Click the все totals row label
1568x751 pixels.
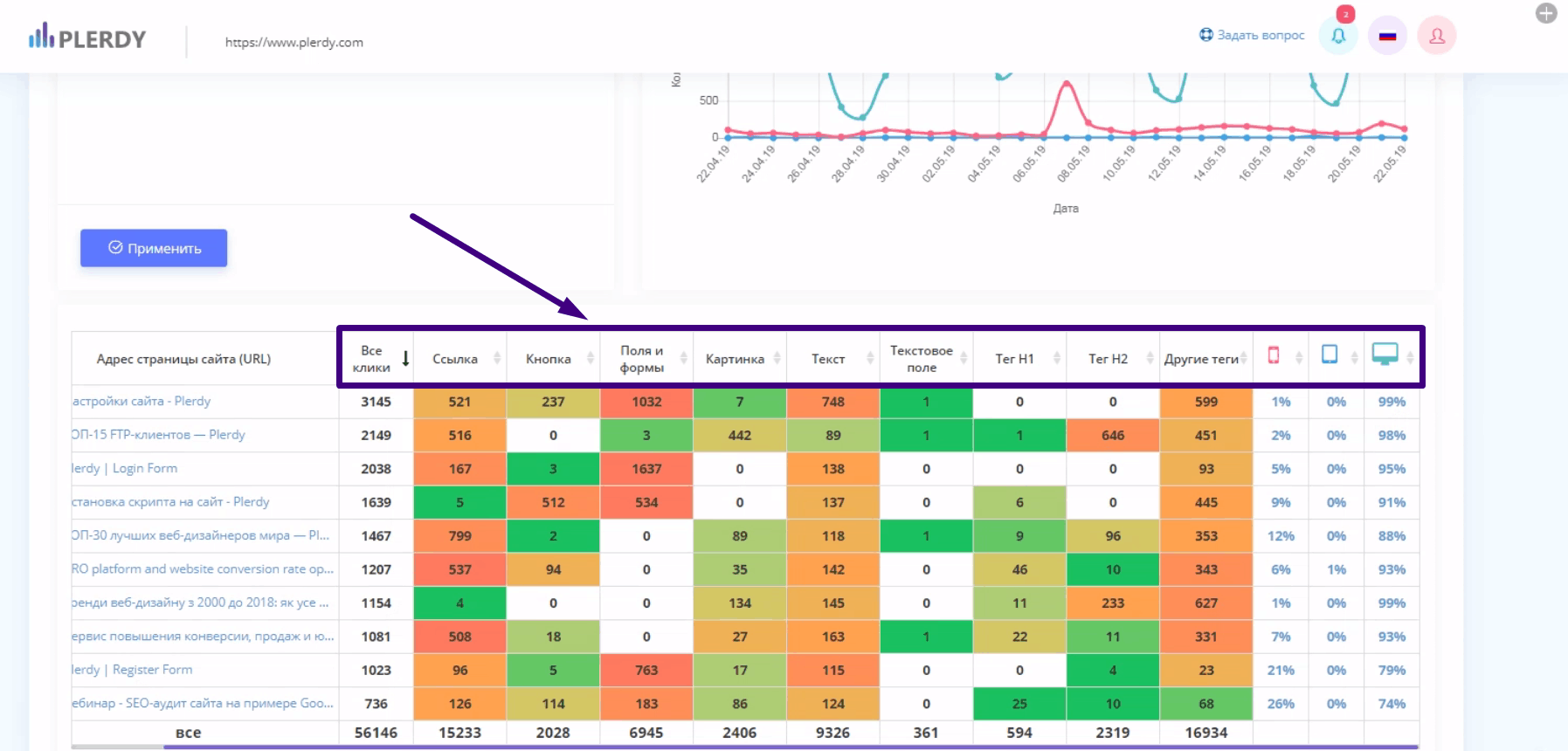coord(188,733)
